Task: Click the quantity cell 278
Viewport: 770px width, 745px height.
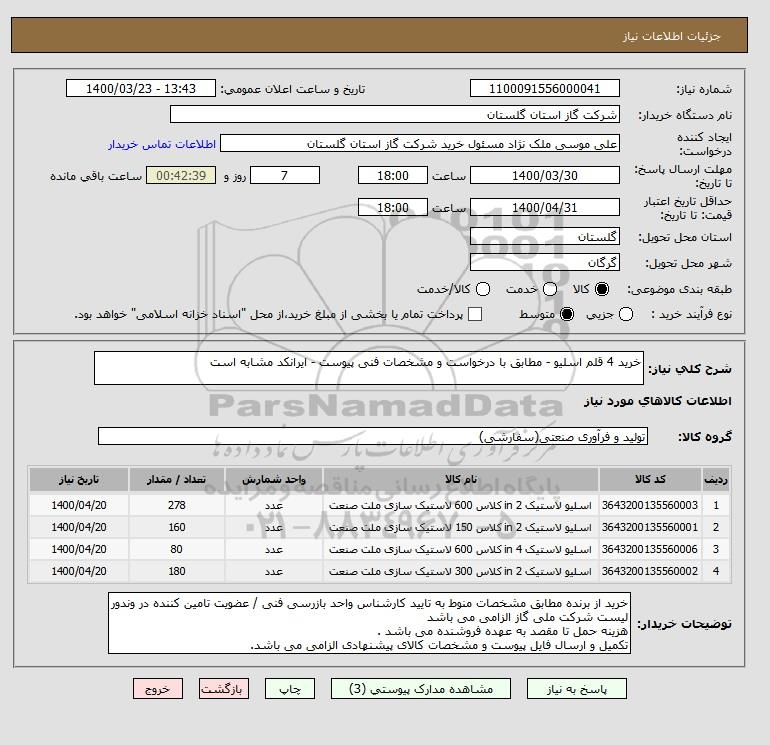Action: pos(176,505)
